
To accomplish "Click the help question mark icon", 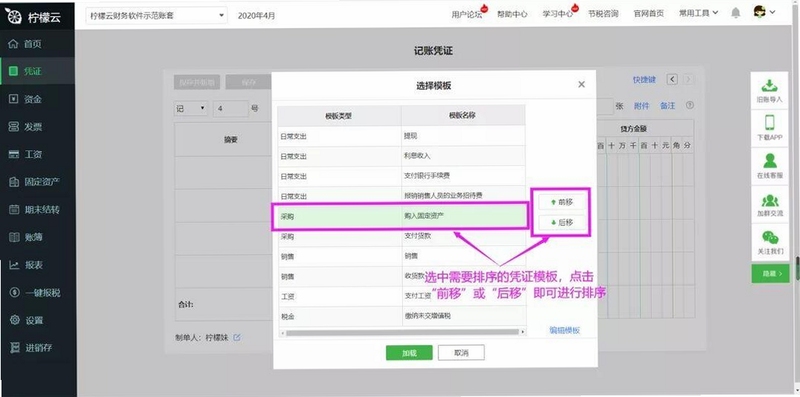I will (x=690, y=105).
